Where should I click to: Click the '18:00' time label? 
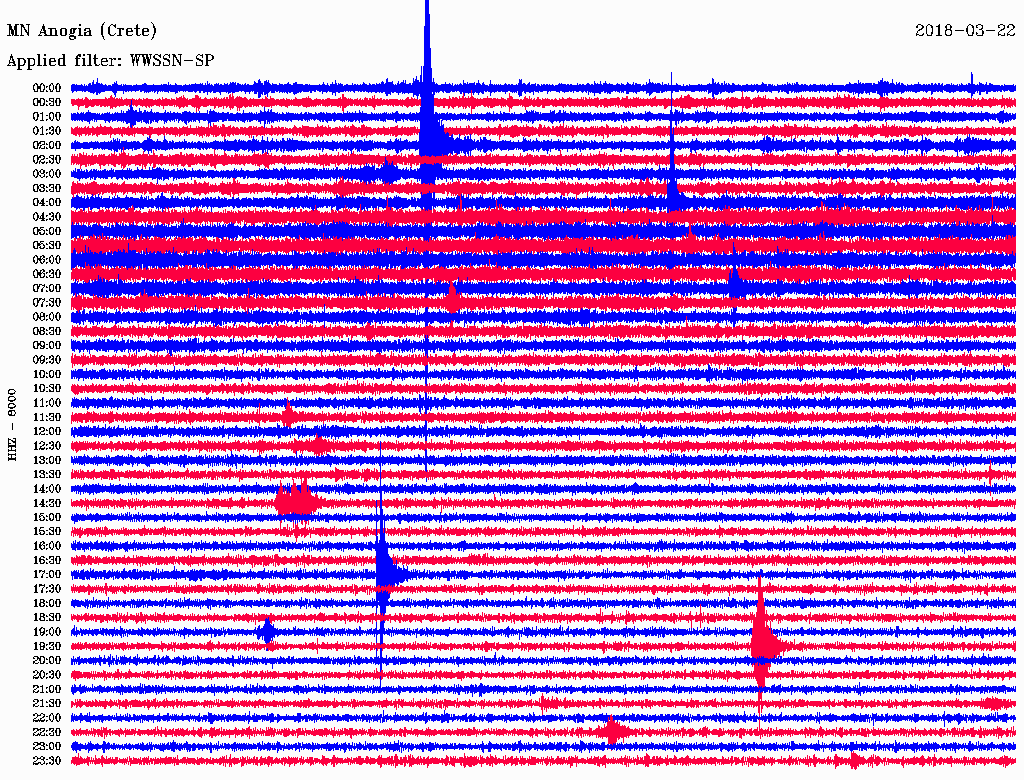point(46,604)
